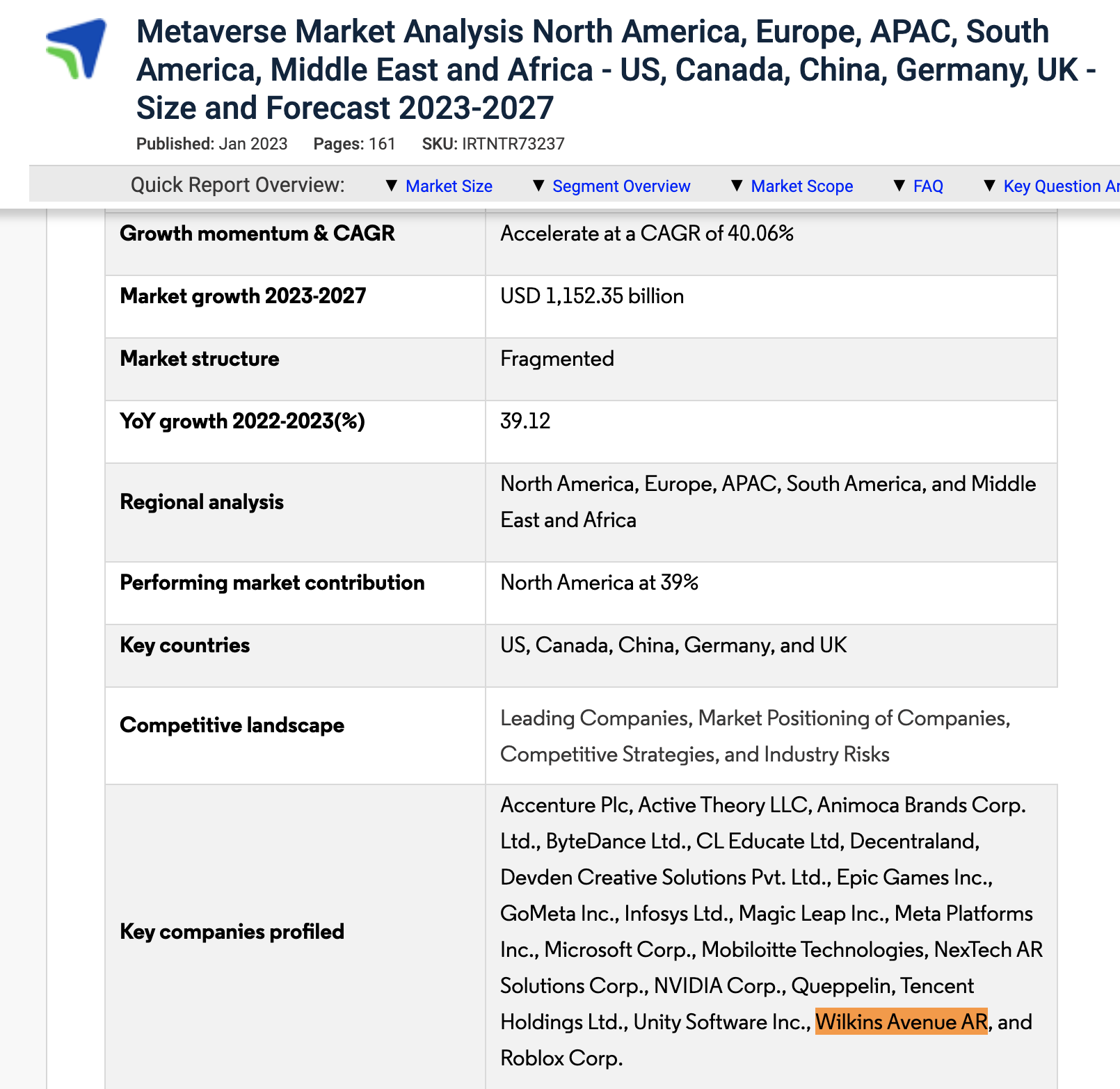
Task: Click 'Queppelin' in the companies list
Action: click(841, 986)
